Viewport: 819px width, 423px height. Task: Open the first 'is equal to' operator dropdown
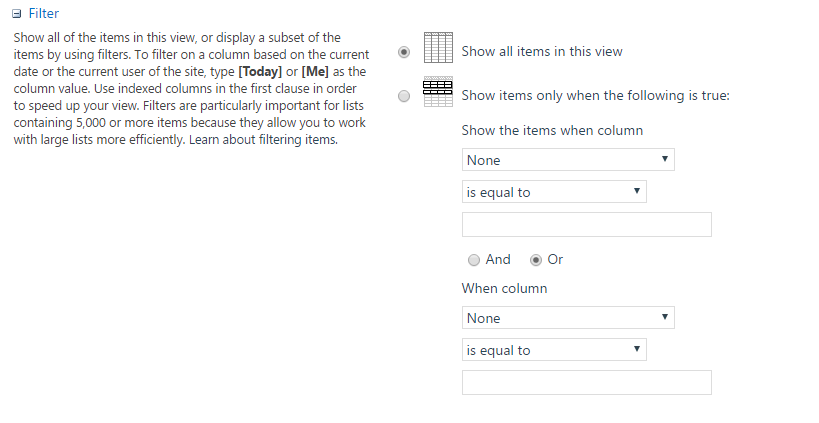click(554, 192)
